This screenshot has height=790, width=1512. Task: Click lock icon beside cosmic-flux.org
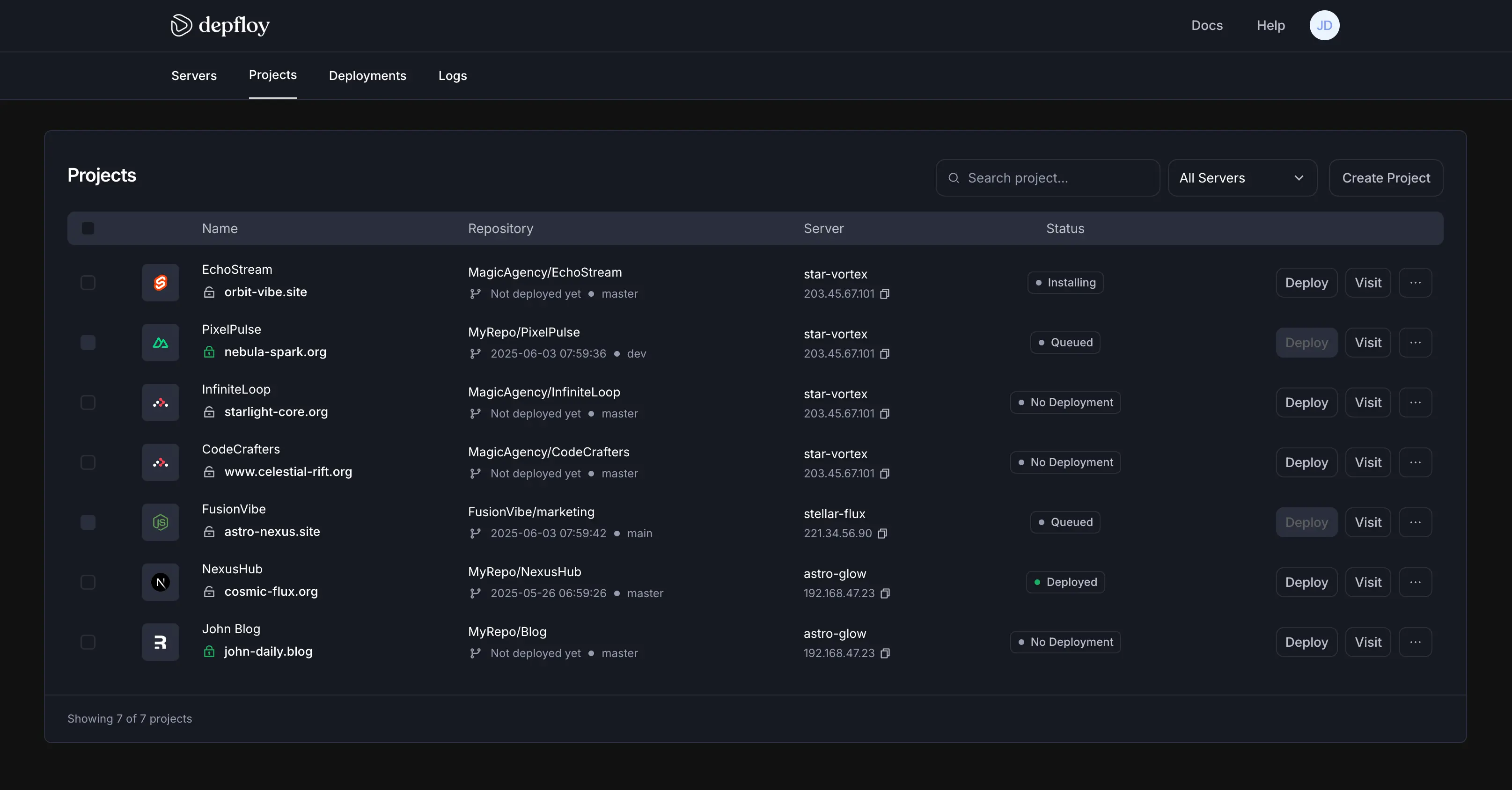coord(209,591)
